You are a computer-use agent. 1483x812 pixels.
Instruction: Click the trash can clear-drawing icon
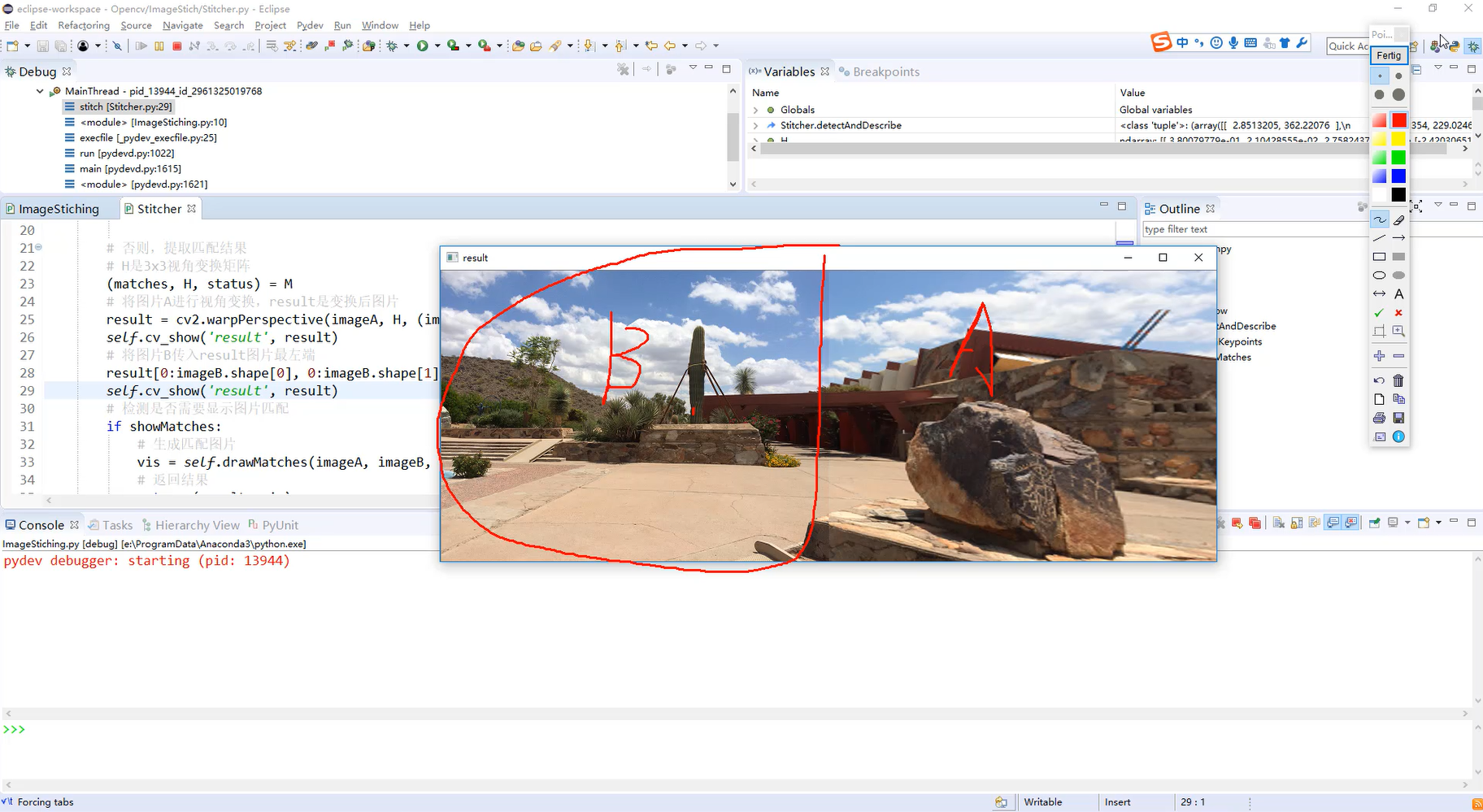[1398, 380]
